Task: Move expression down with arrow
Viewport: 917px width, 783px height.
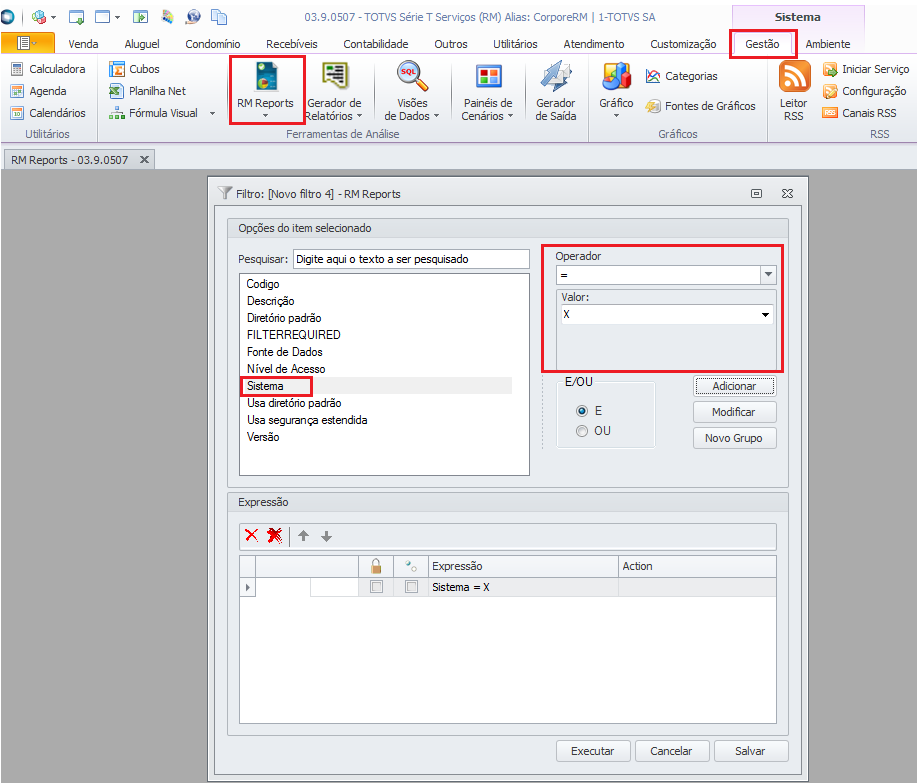Action: click(326, 536)
